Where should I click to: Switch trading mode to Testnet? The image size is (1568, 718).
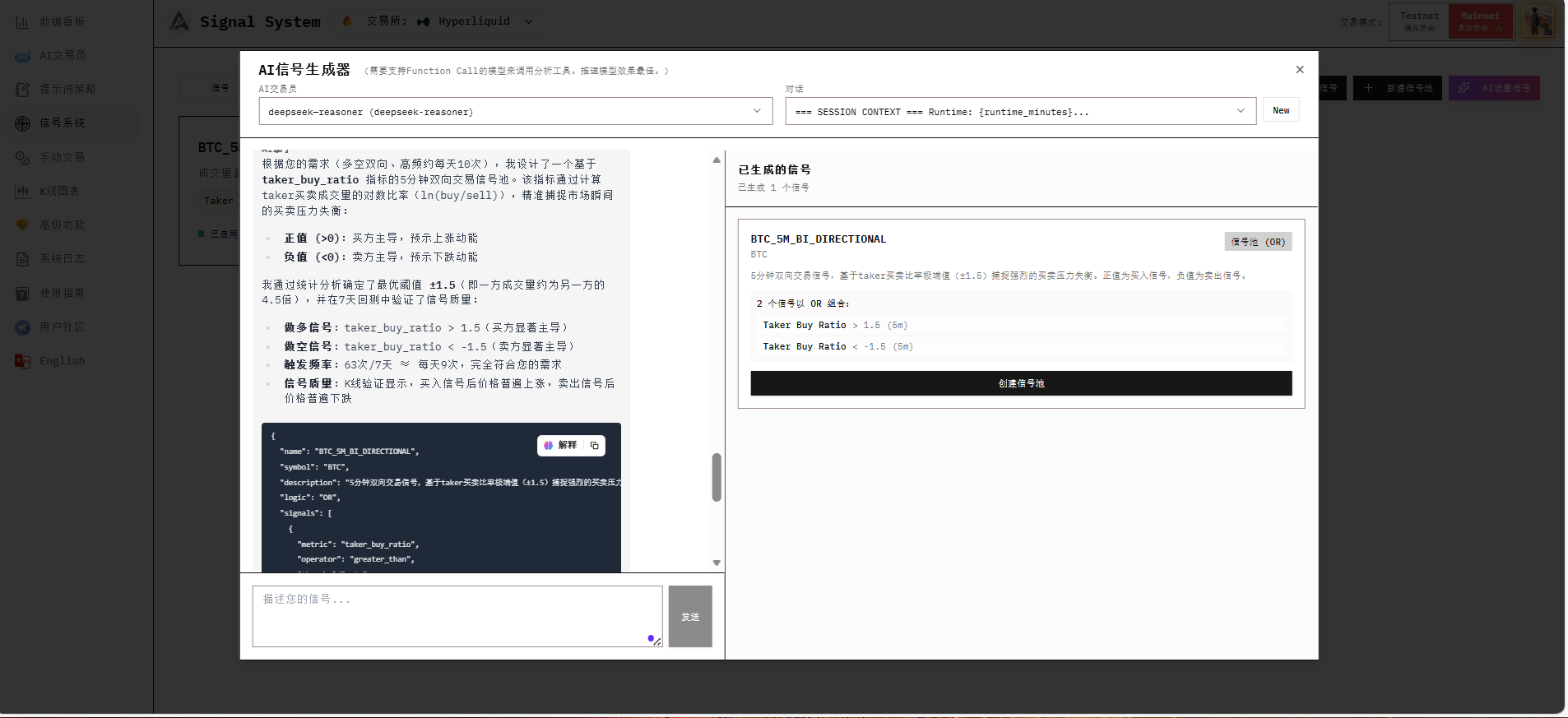(x=1419, y=21)
